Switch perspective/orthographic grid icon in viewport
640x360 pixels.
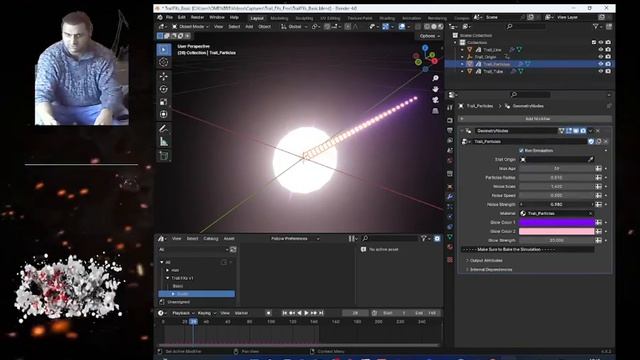pos(436,111)
